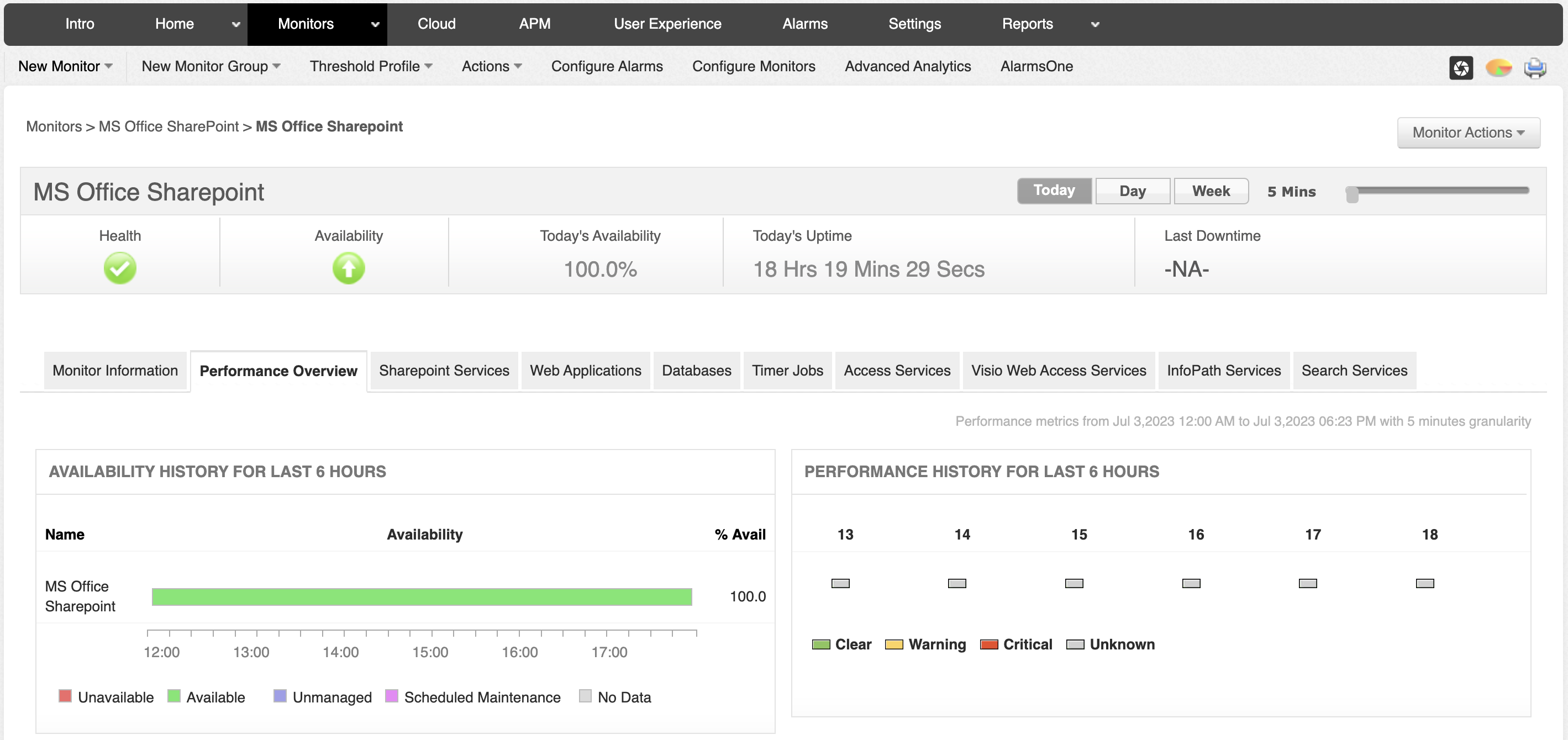The height and width of the screenshot is (740, 1568).
Task: Click the green Availability up-arrow icon
Action: coord(348,268)
